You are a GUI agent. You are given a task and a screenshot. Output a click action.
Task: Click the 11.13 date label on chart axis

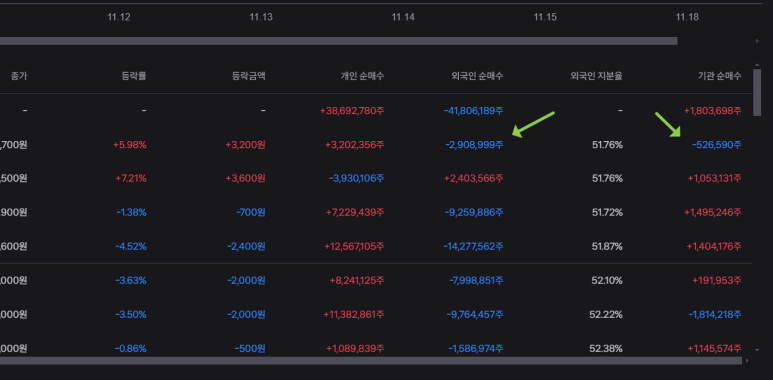[x=261, y=17]
